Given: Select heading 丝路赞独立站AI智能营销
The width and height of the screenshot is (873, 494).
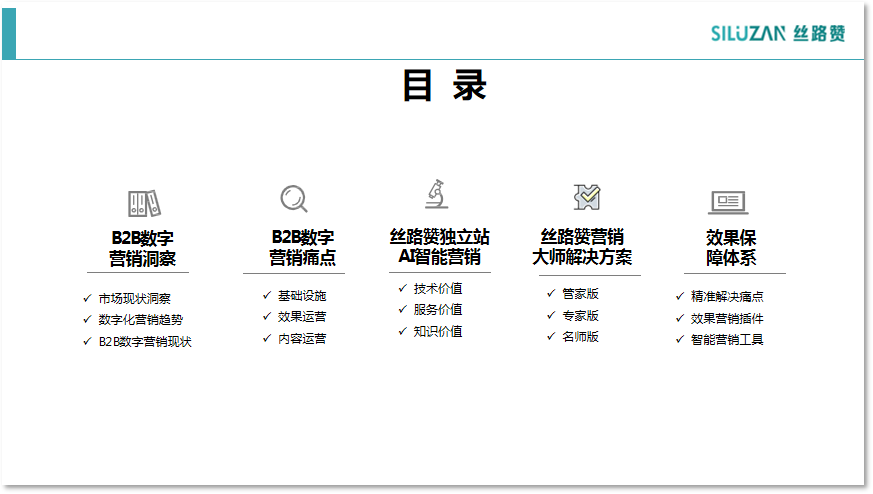Looking at the screenshot, I should (x=439, y=247).
